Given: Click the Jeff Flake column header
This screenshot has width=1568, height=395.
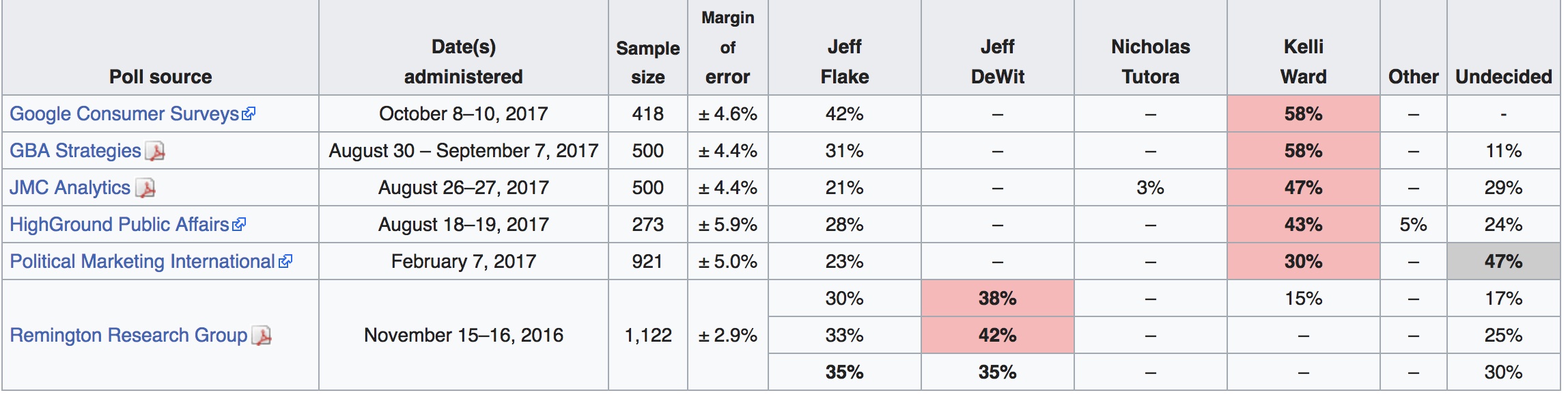Looking at the screenshot, I should coord(844,62).
